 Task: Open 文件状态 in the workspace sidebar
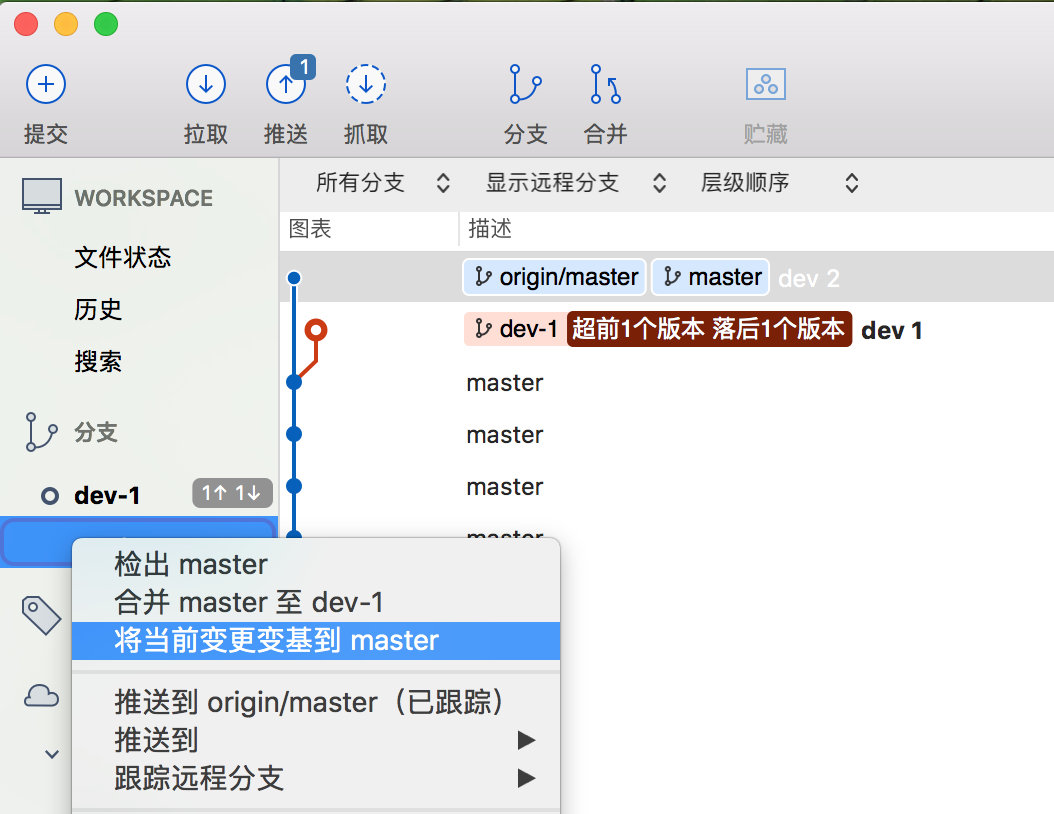pos(122,258)
